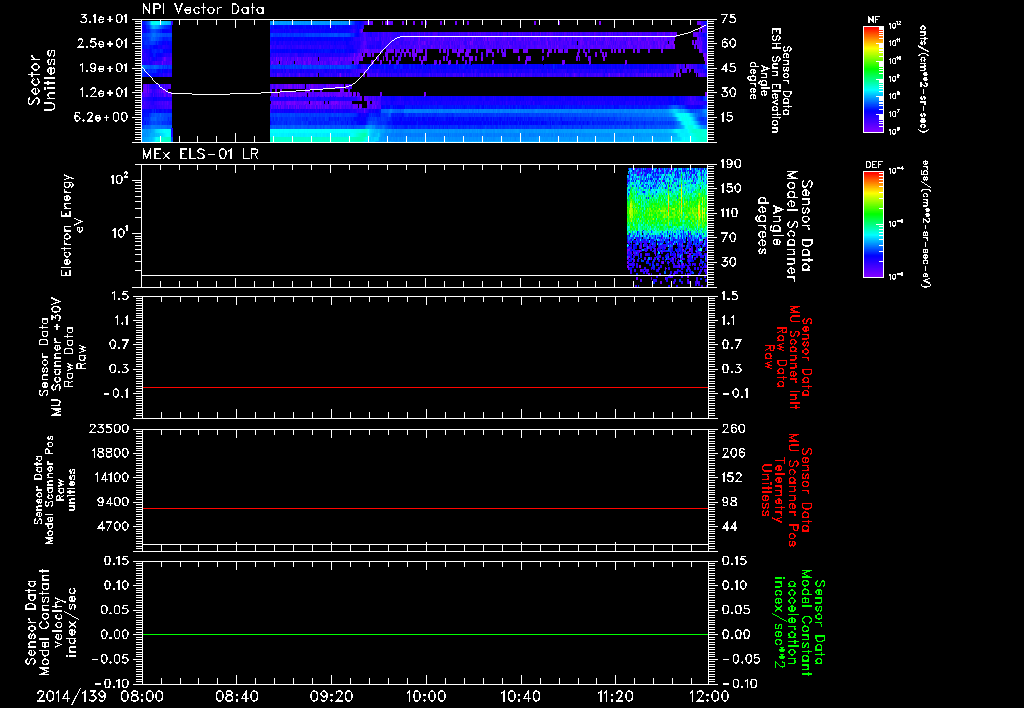Select the 'NPI Vector Data' panel title
1024x708 pixels.
click(204, 9)
